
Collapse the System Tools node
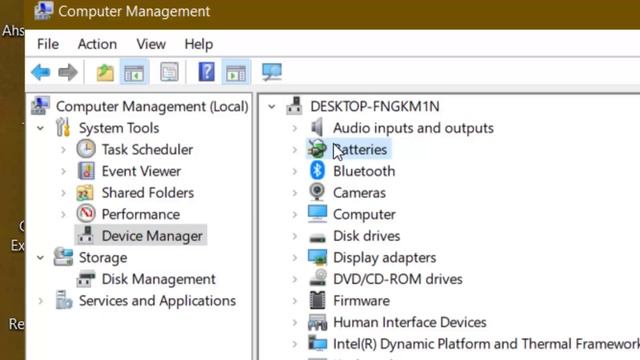(40, 128)
